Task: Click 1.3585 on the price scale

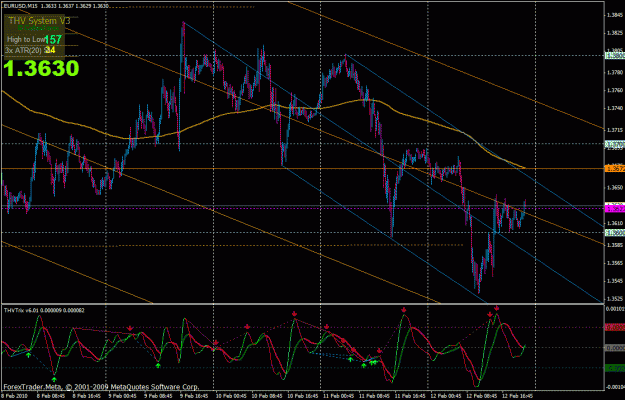Action: [x=614, y=245]
